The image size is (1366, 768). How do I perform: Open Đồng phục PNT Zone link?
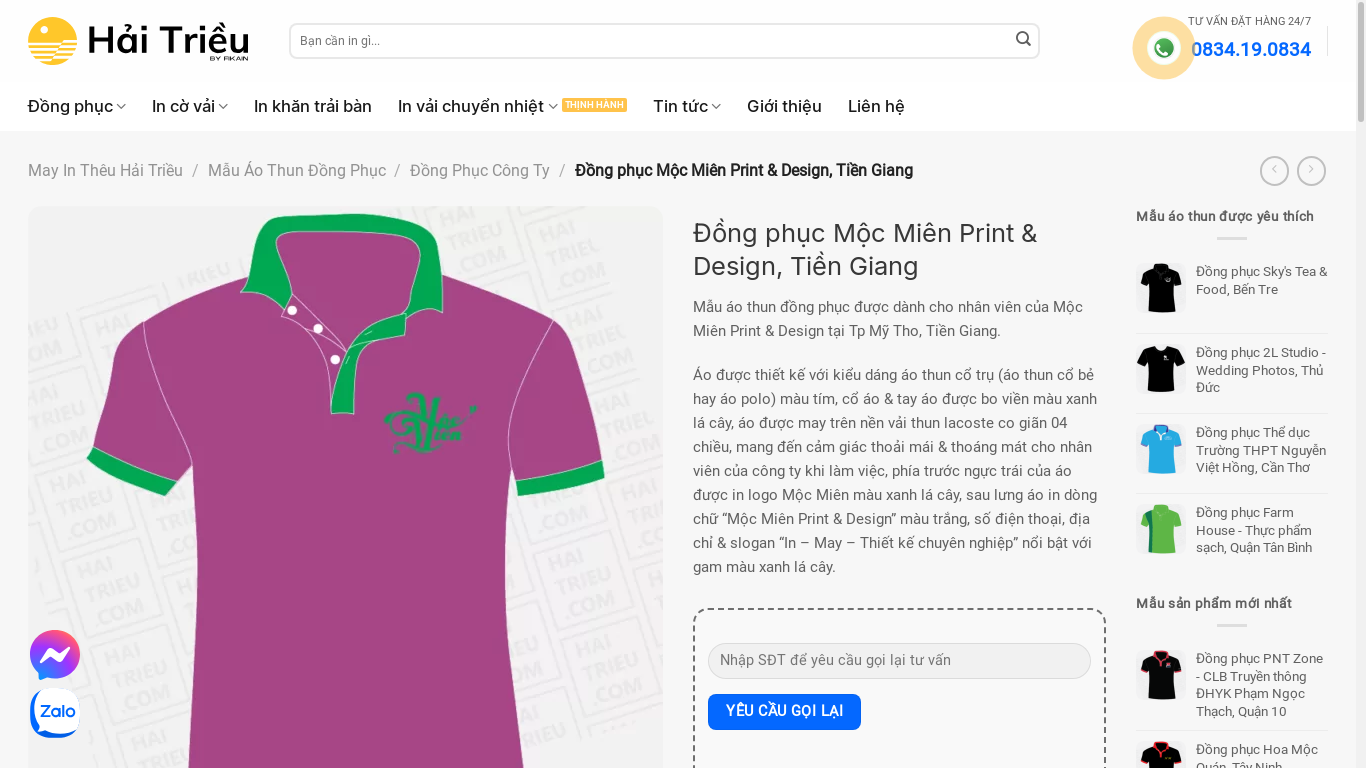tap(1261, 685)
